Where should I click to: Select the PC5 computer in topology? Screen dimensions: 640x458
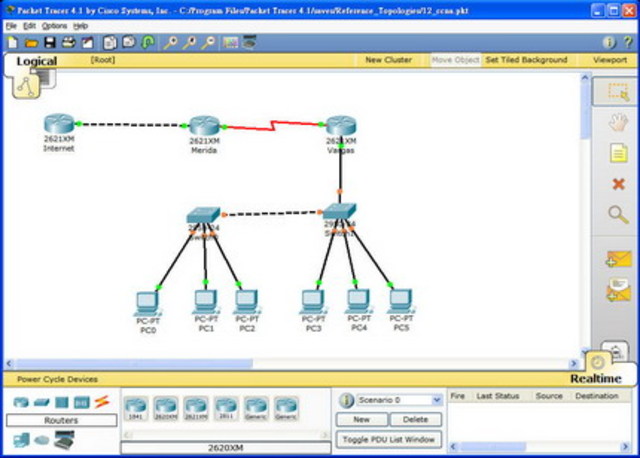401,302
